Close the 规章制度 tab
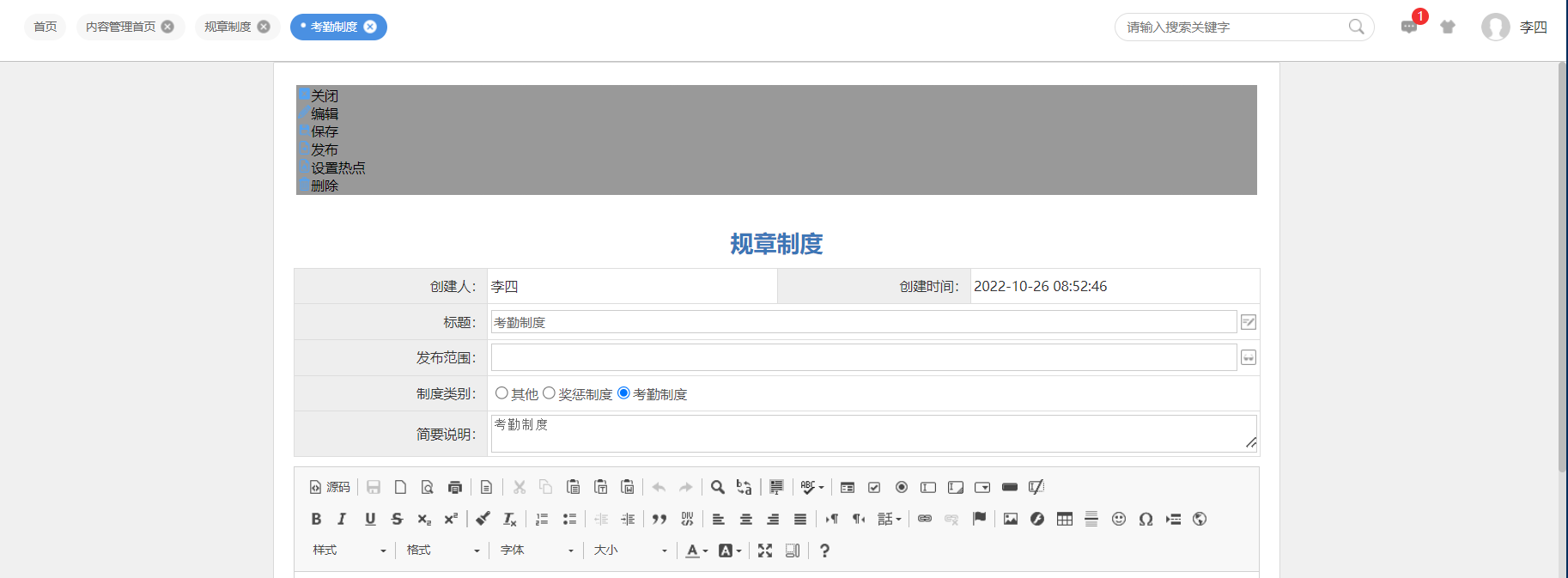The height and width of the screenshot is (578, 1568). click(x=264, y=27)
